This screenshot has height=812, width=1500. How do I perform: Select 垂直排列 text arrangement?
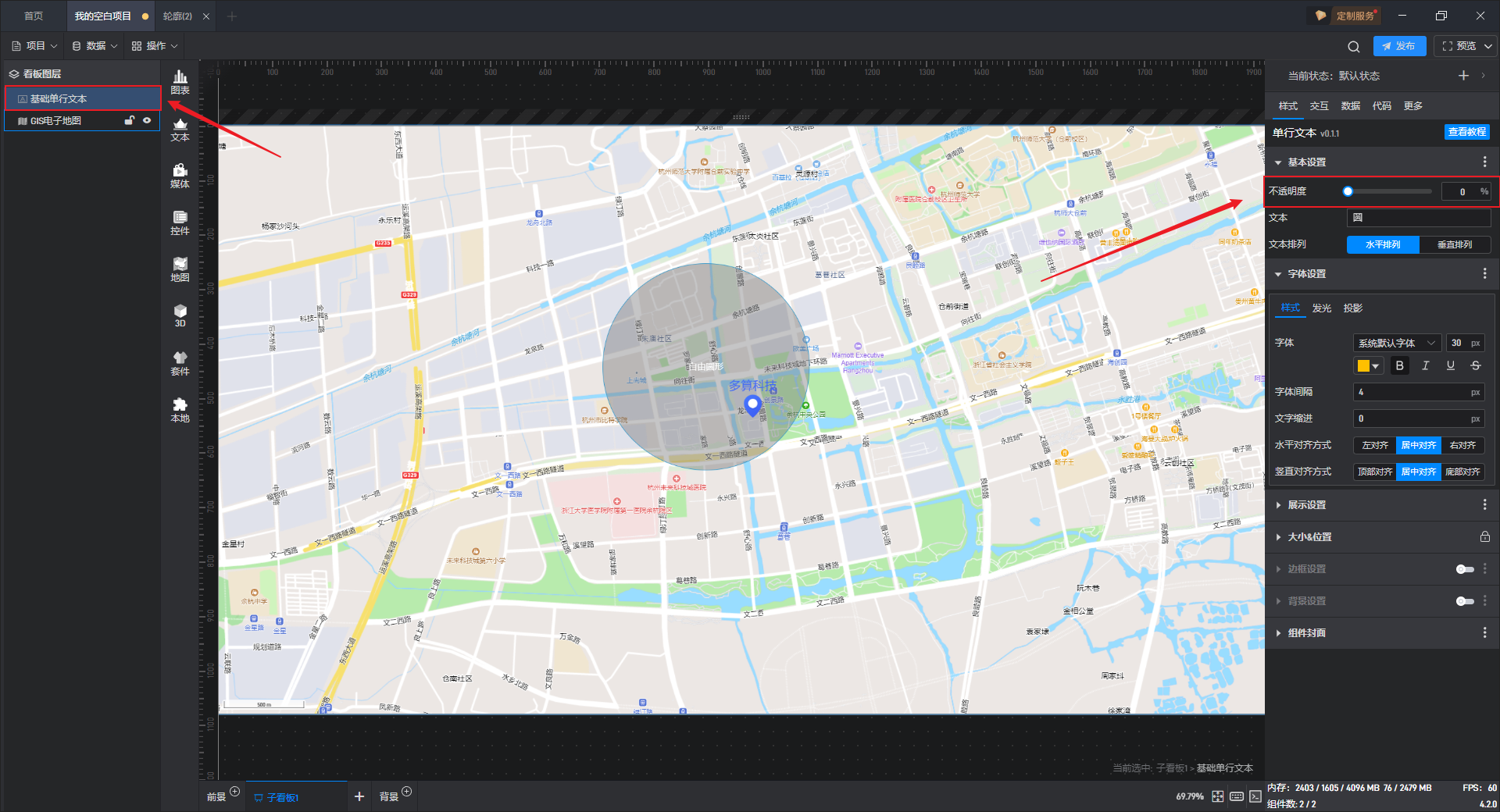click(1455, 244)
